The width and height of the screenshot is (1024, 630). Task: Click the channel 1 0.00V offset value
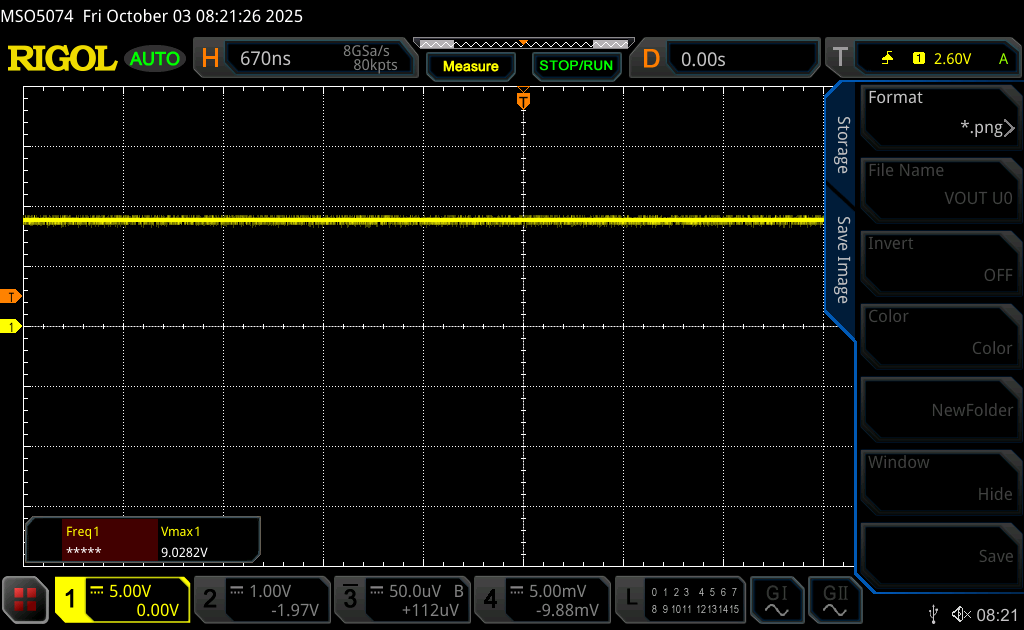pyautogui.click(x=157, y=610)
